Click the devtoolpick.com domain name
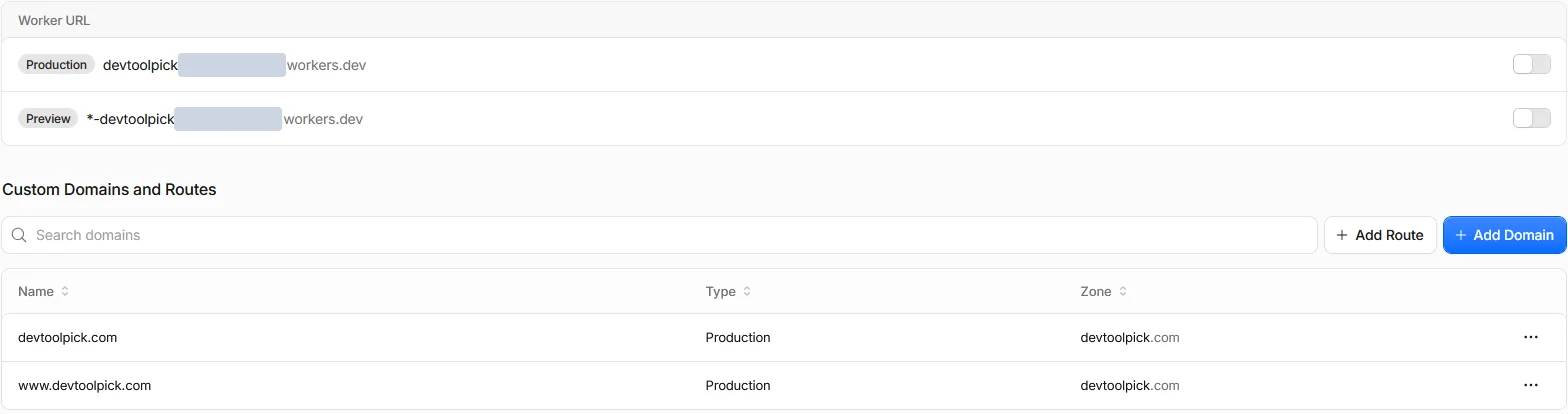This screenshot has height=414, width=1568. click(68, 338)
